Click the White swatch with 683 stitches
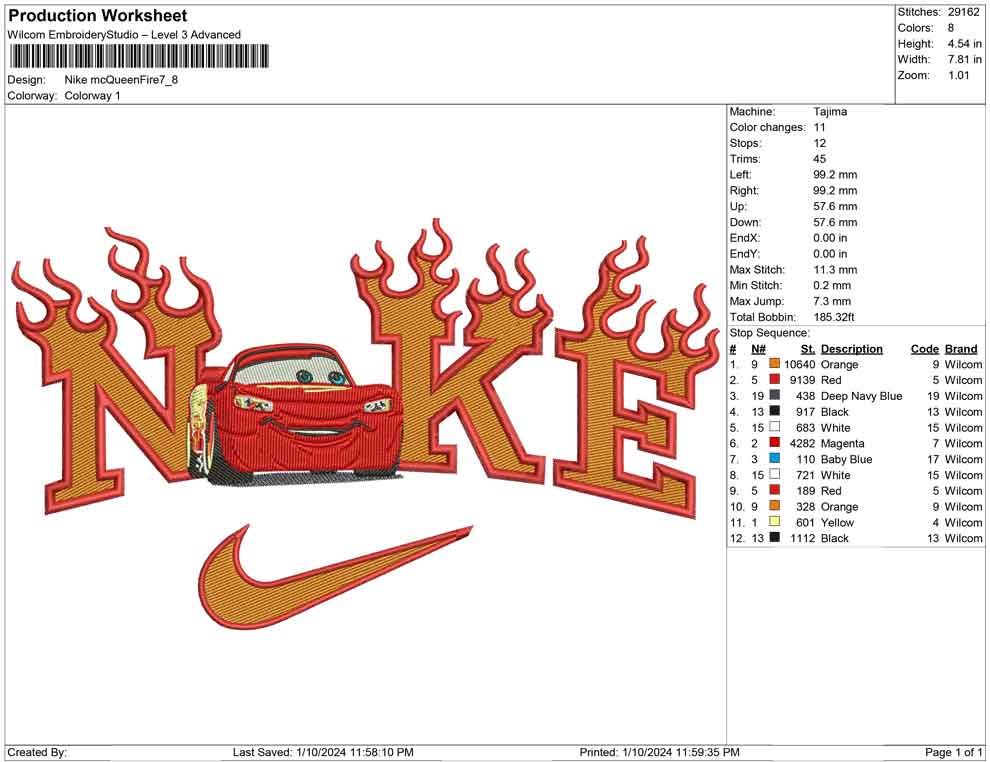 pyautogui.click(x=774, y=427)
